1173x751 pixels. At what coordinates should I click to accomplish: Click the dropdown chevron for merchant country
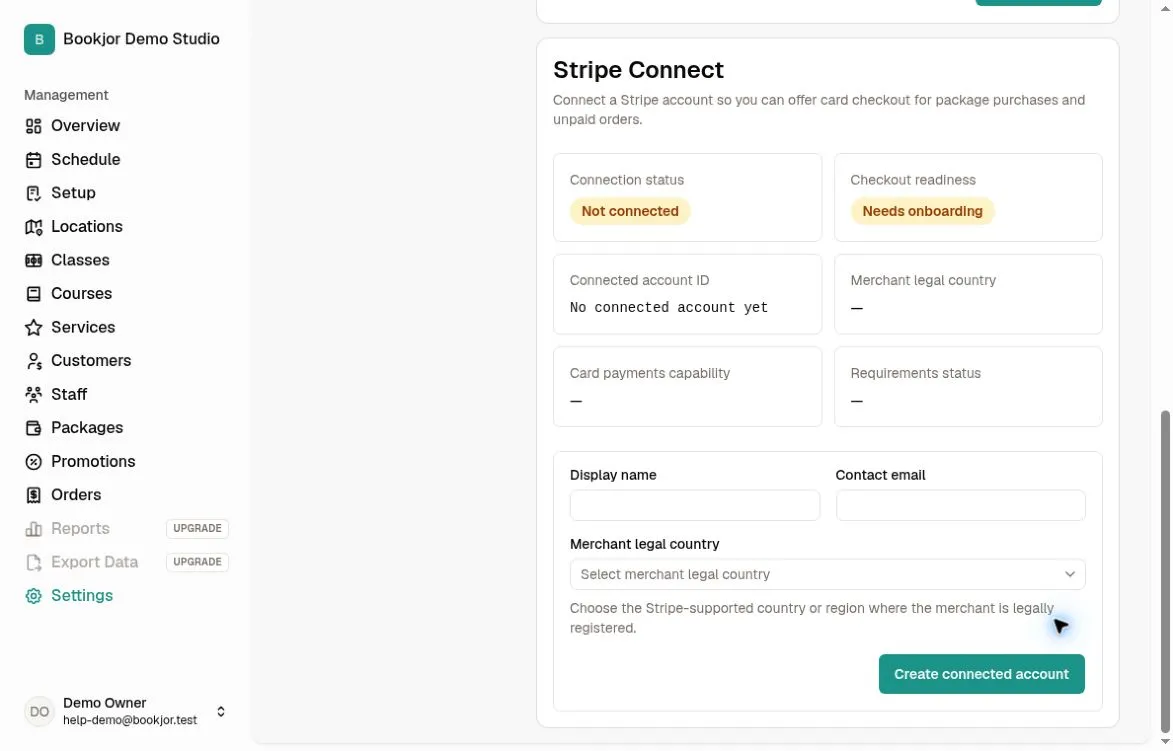point(1070,574)
